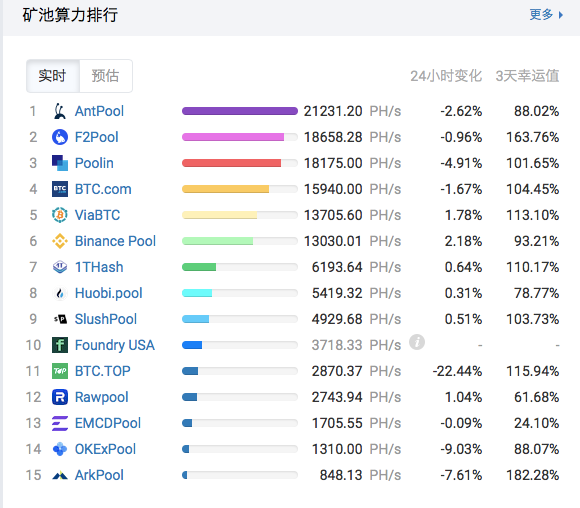Image resolution: width=580 pixels, height=508 pixels.
Task: Click AntPool's 21231.20 hashrate value
Action: click(x=333, y=111)
